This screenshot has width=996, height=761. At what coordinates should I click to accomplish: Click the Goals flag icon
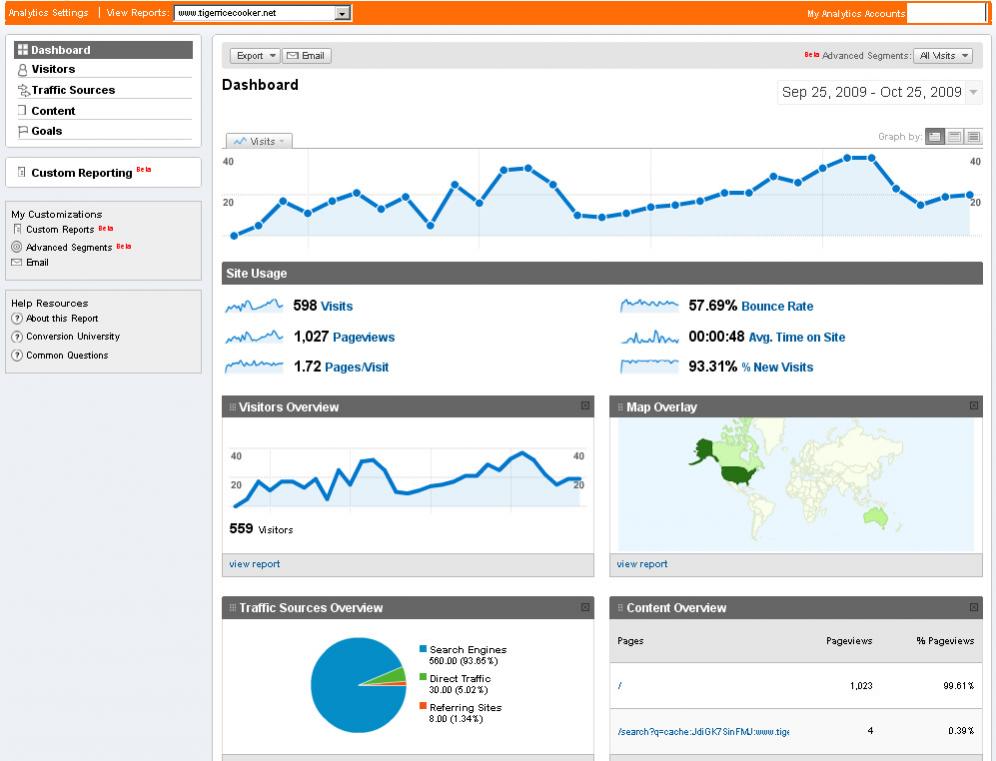click(x=23, y=131)
